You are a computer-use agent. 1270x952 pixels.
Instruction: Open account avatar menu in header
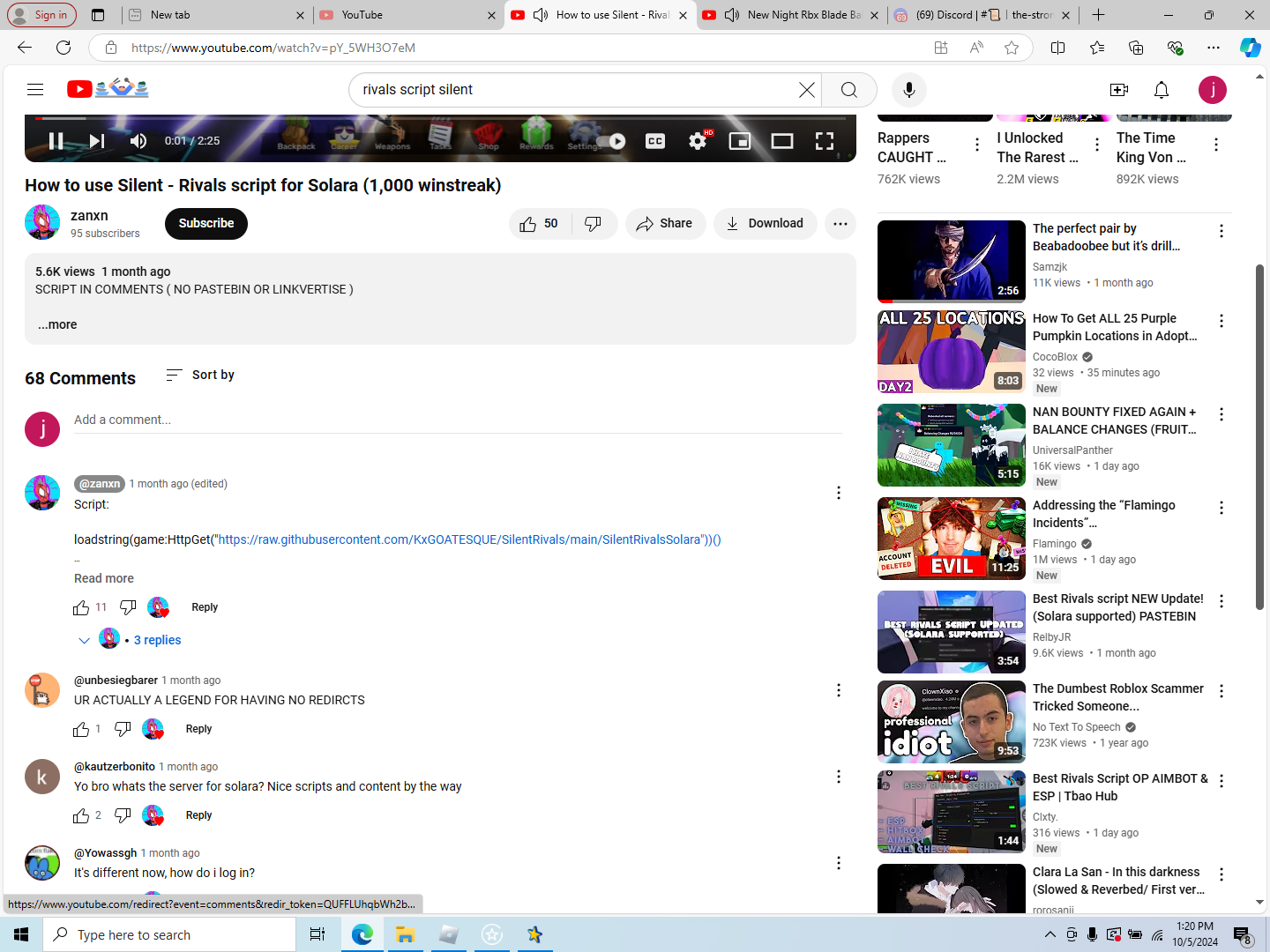pos(1213,90)
